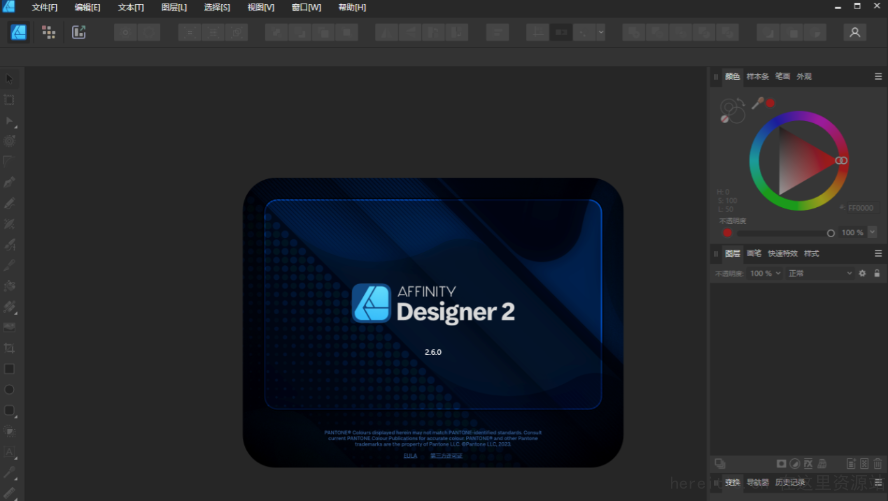Select the Ellipse tool
This screenshot has height=501, width=888.
(9, 389)
